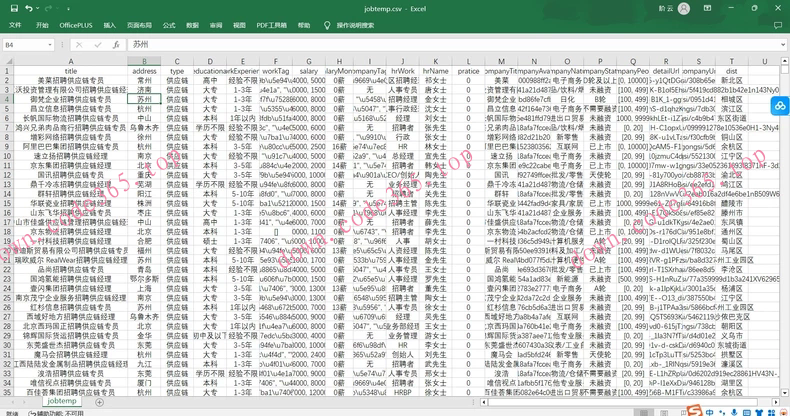Click the horizontal scrollbar track
This screenshot has height=416, width=790.
coord(622,402)
